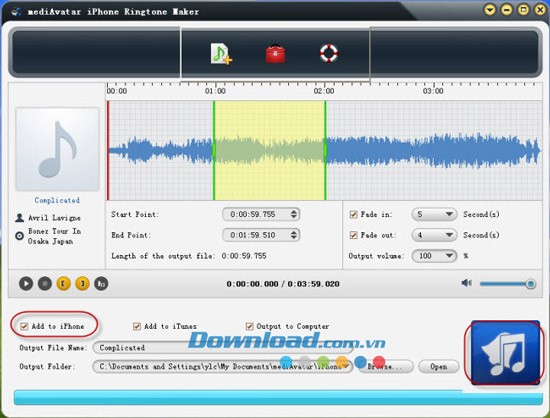
Task: Disable the Fade in checkbox
Action: pyautogui.click(x=354, y=214)
